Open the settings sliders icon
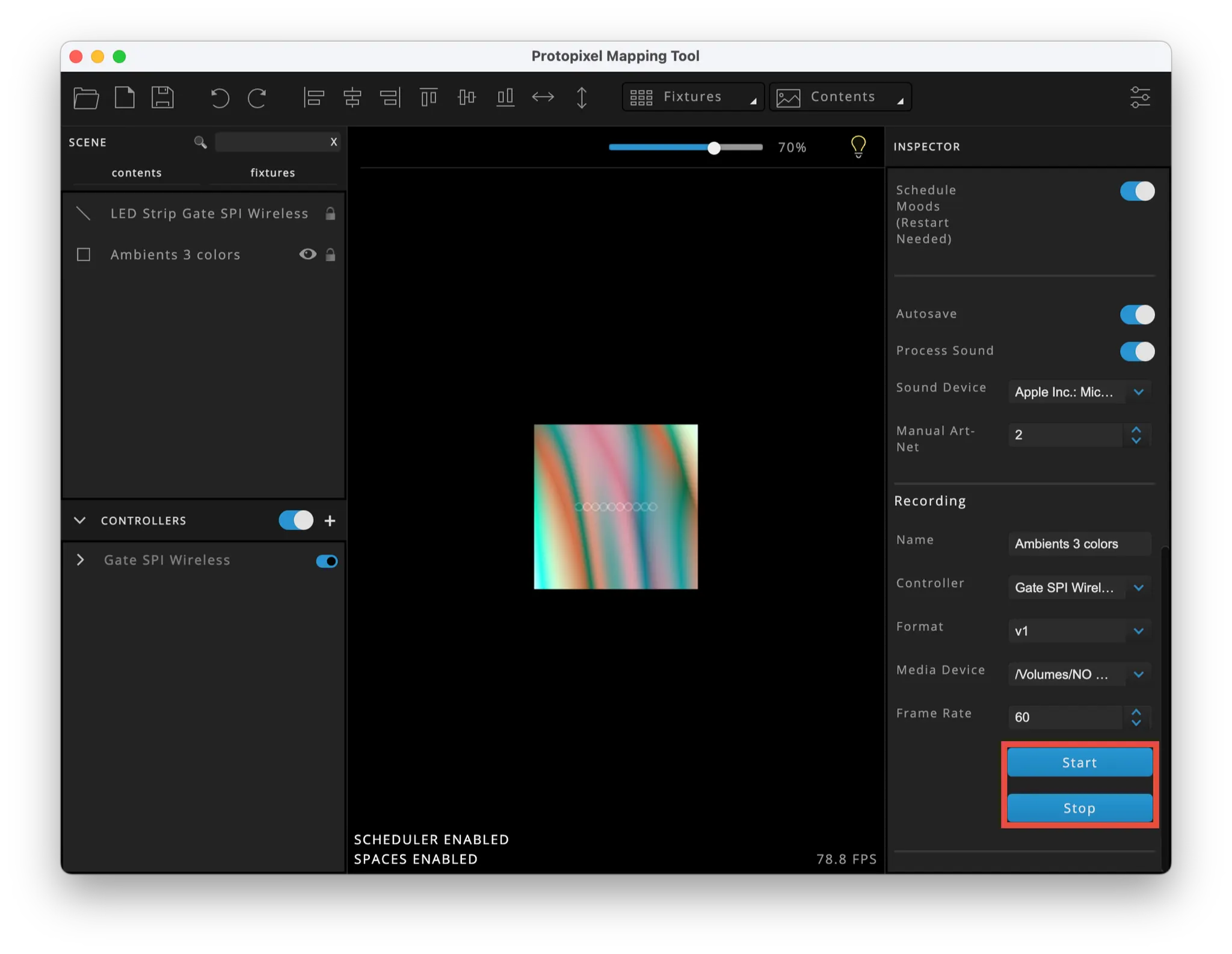1232x954 pixels. click(1140, 97)
